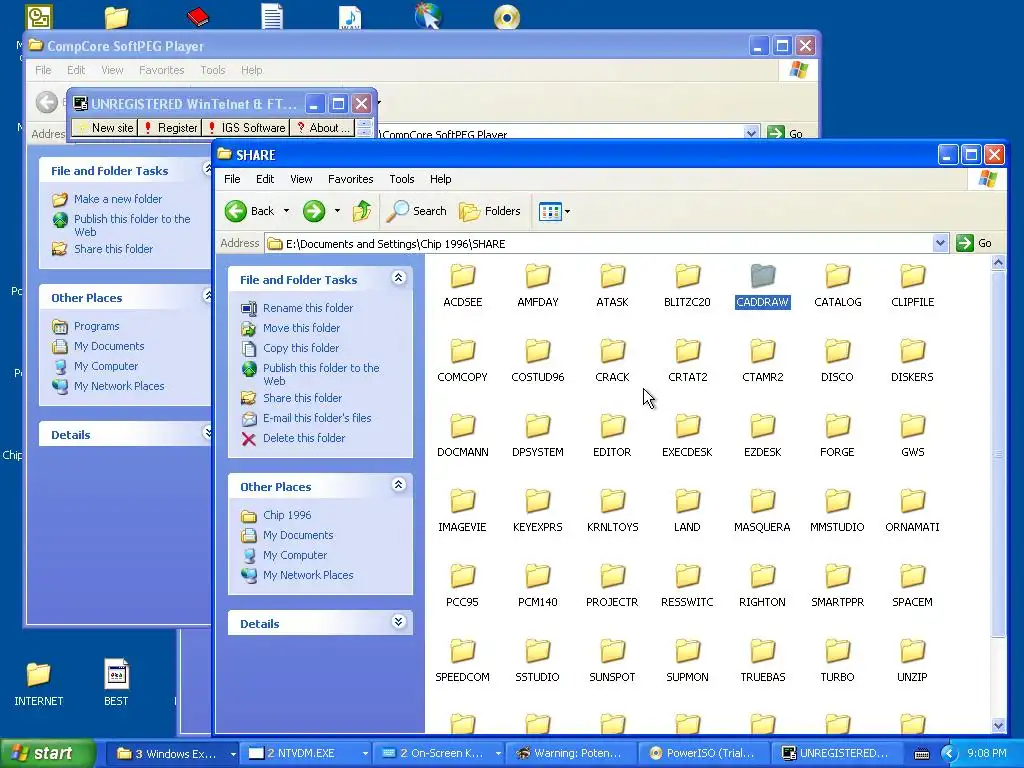The width and height of the screenshot is (1024, 768).
Task: Open Tools menu in CompCore window
Action: pyautogui.click(x=212, y=70)
